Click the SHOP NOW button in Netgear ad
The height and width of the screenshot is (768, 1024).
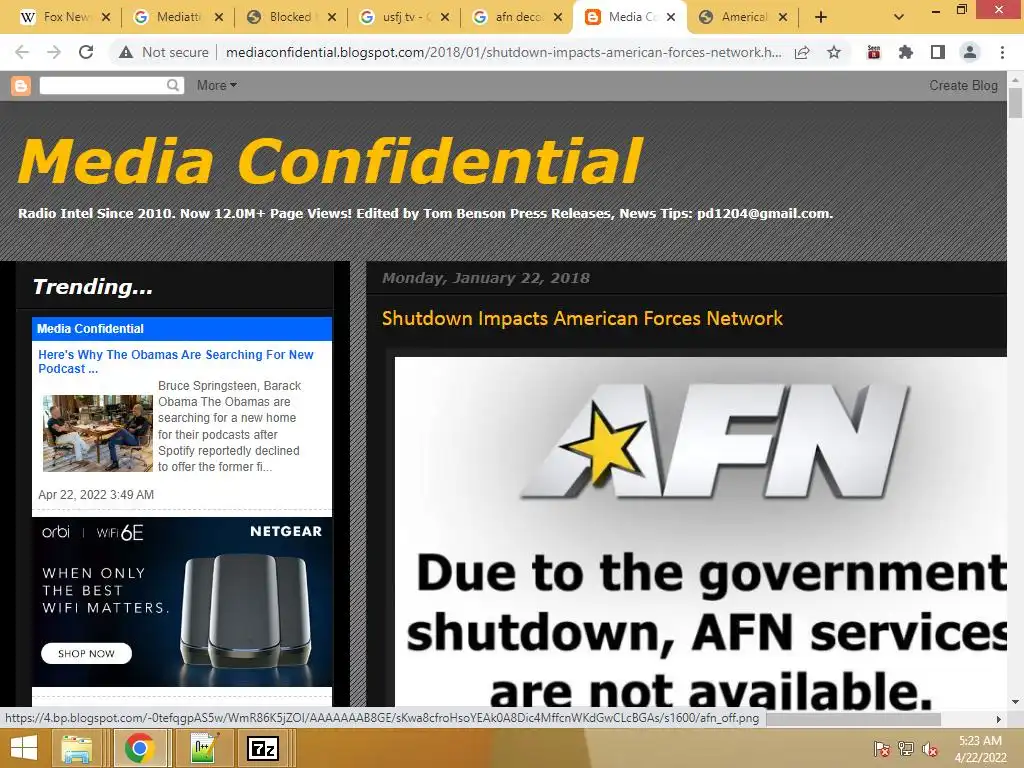click(x=86, y=653)
